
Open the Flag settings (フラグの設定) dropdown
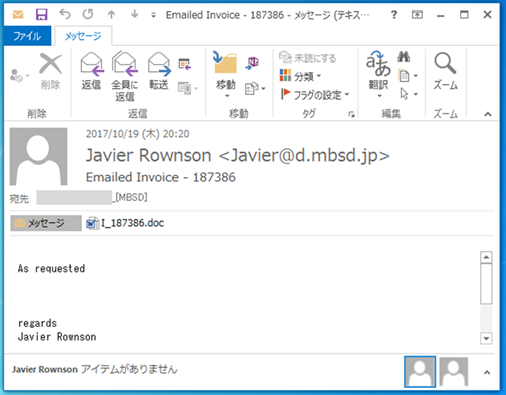point(315,95)
